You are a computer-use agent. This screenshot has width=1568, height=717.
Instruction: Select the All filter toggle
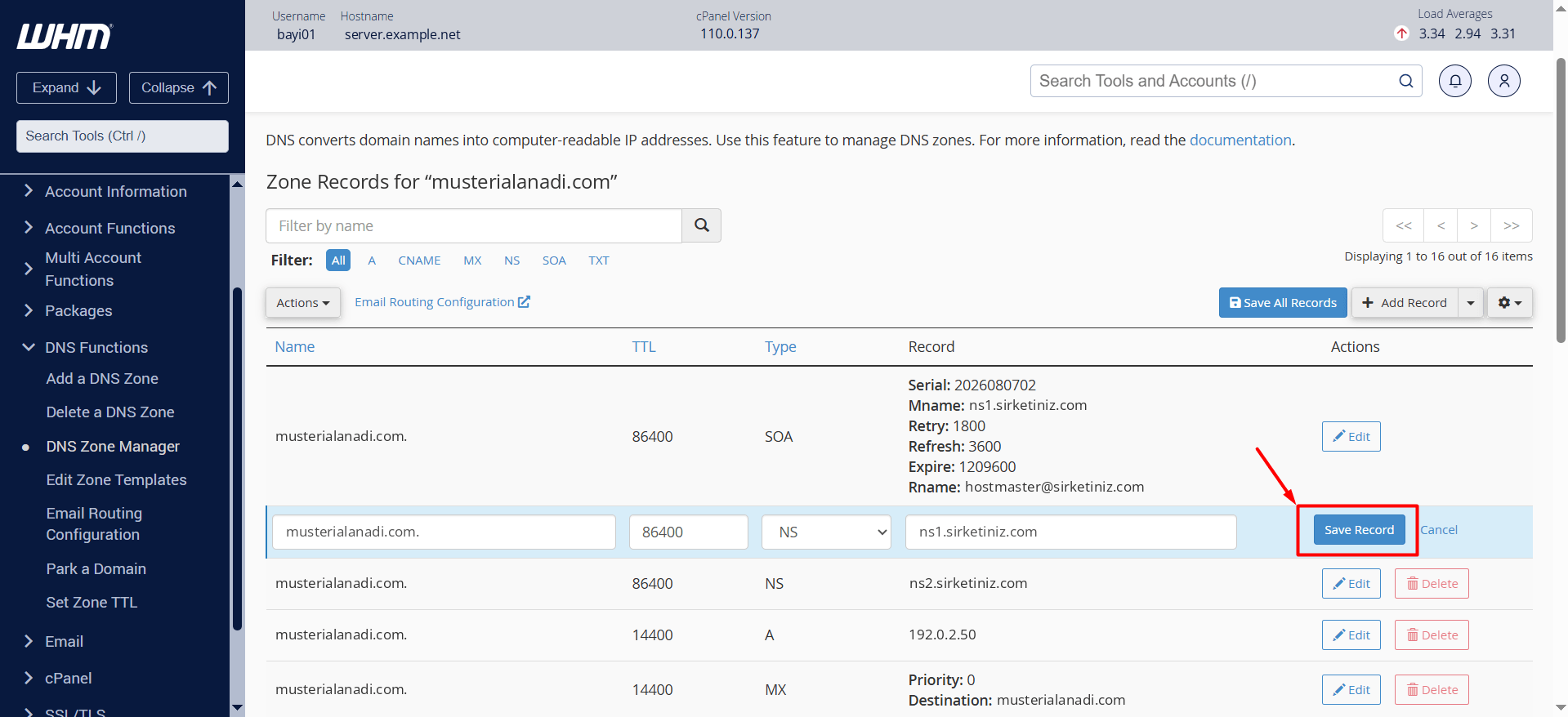click(x=338, y=260)
